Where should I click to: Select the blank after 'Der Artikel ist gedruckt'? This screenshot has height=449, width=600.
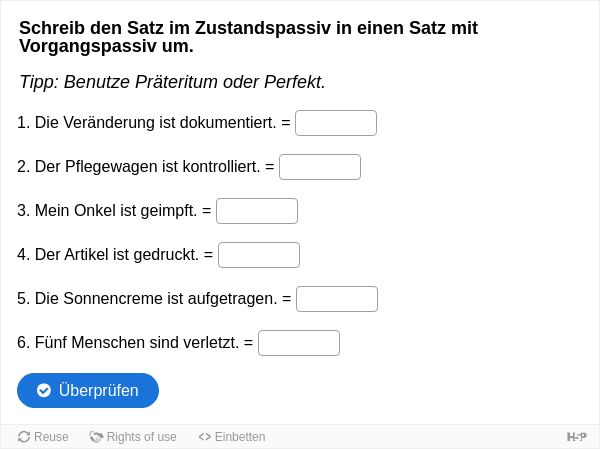coord(259,255)
